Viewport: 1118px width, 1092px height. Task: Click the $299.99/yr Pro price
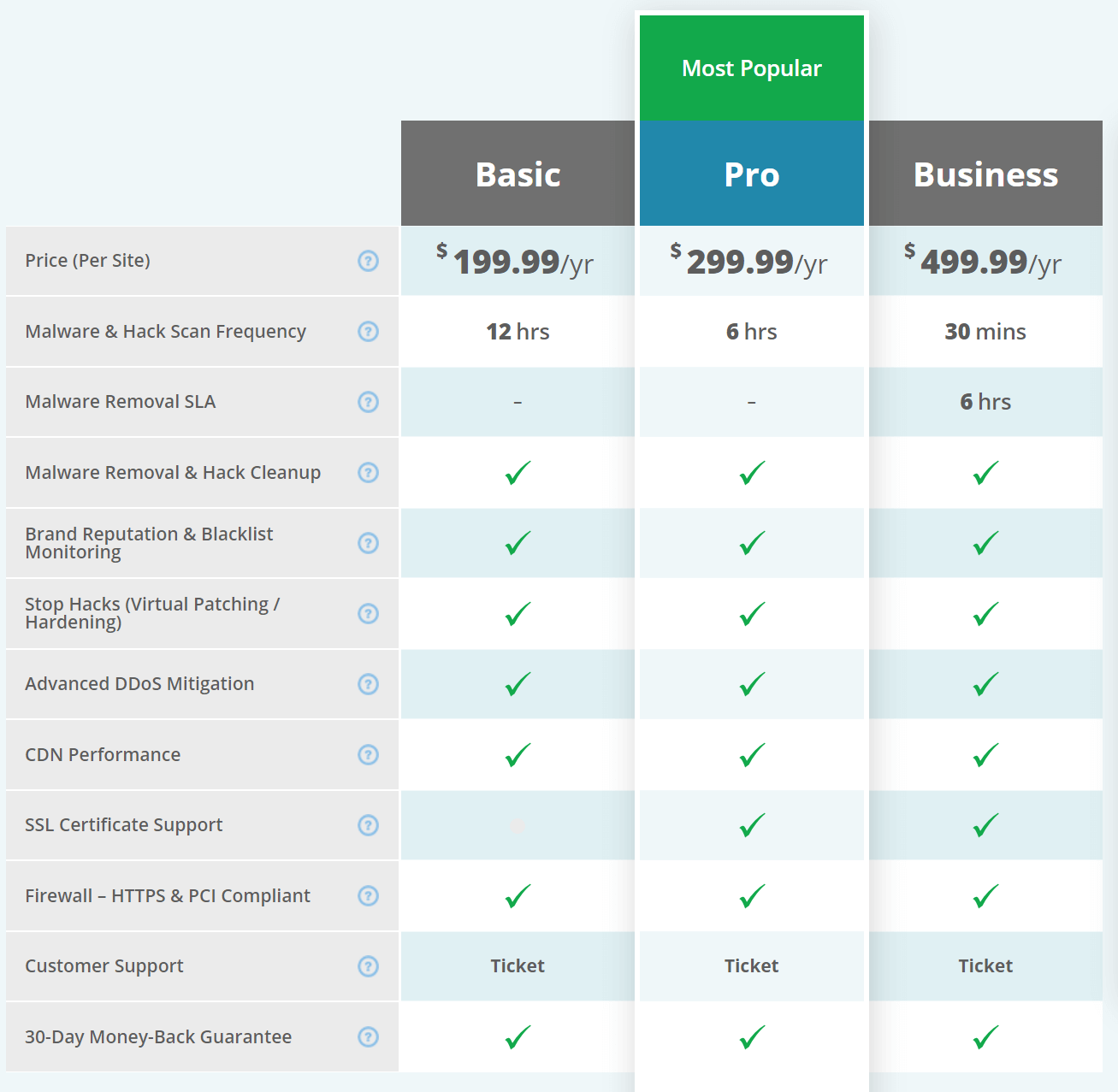[748, 261]
